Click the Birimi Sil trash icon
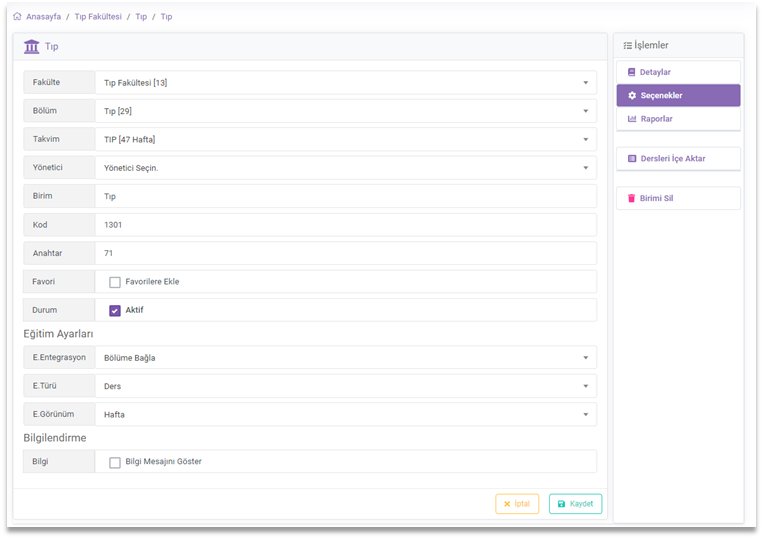Image resolution: width=763 pixels, height=539 pixels. coord(631,198)
